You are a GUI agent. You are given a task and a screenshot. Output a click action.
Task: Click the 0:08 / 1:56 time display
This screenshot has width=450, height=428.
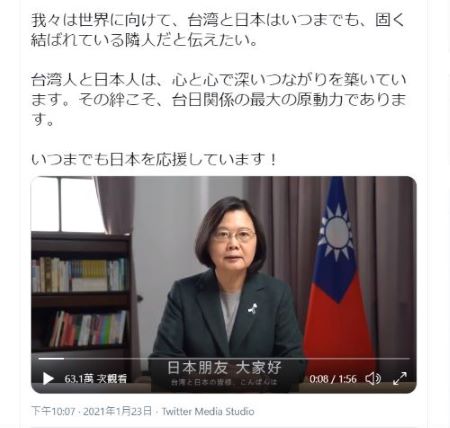pyautogui.click(x=333, y=379)
